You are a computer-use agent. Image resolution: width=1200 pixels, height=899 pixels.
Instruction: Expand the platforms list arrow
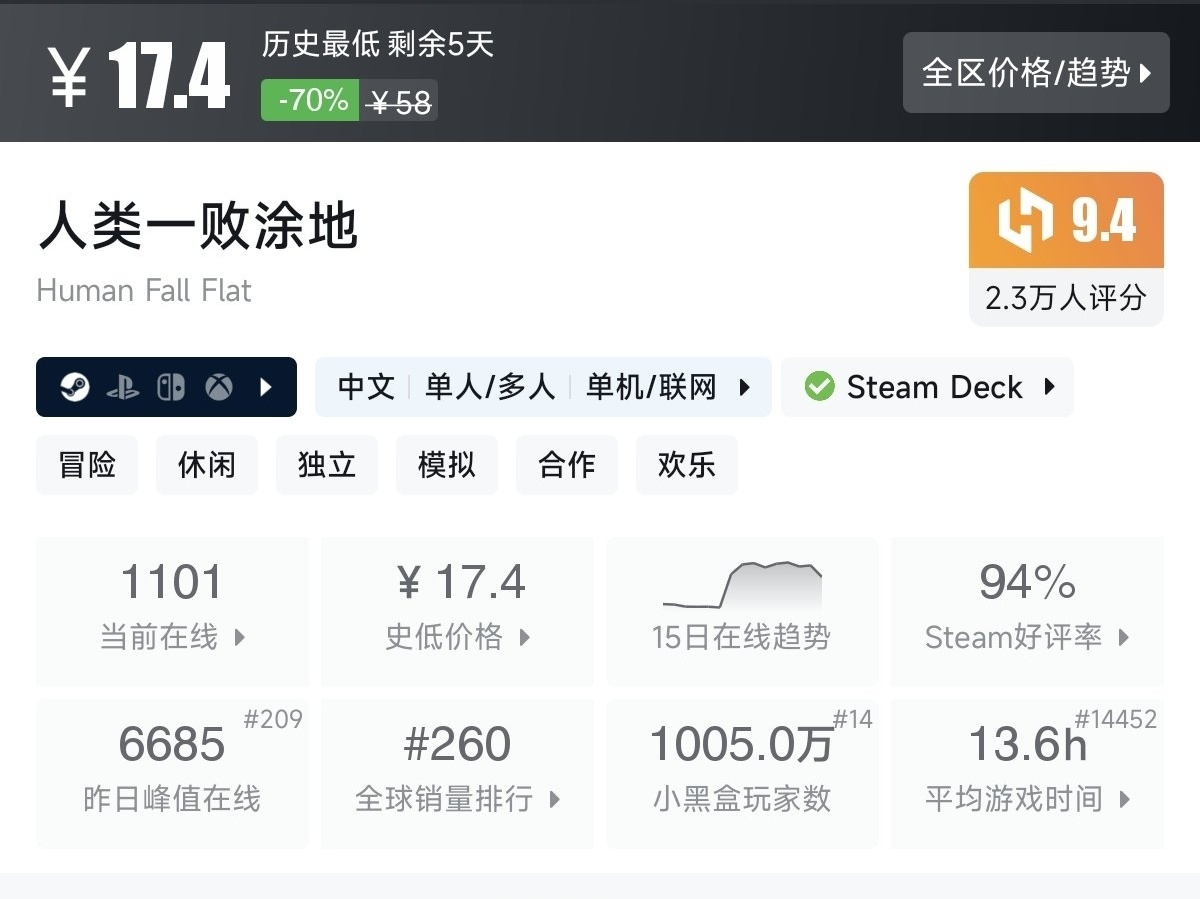(266, 387)
